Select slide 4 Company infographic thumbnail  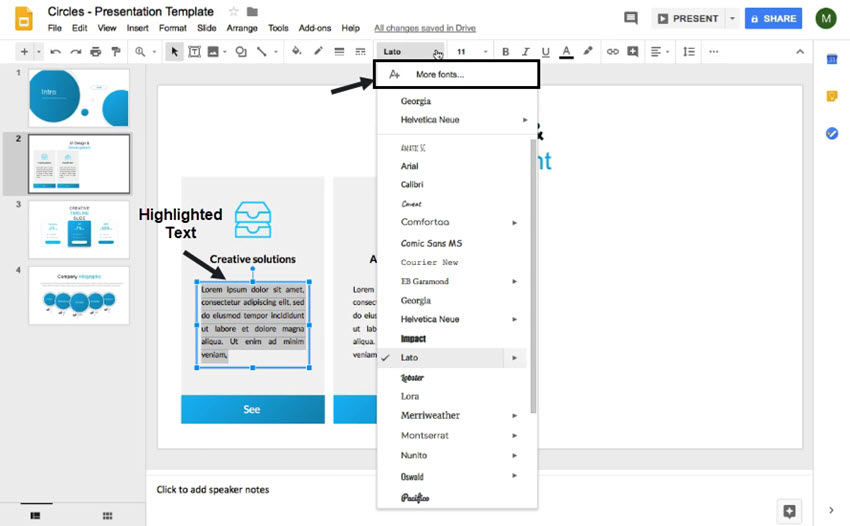click(79, 296)
